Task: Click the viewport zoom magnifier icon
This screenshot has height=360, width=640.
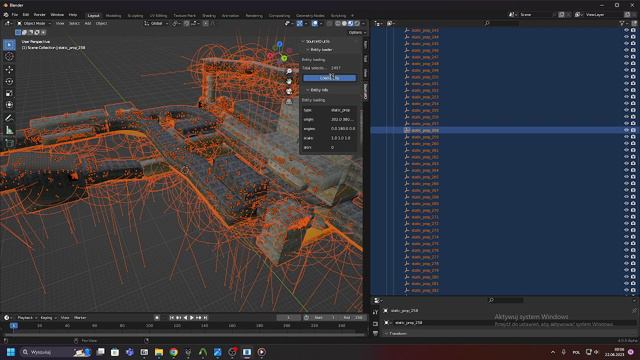Action: point(289,71)
